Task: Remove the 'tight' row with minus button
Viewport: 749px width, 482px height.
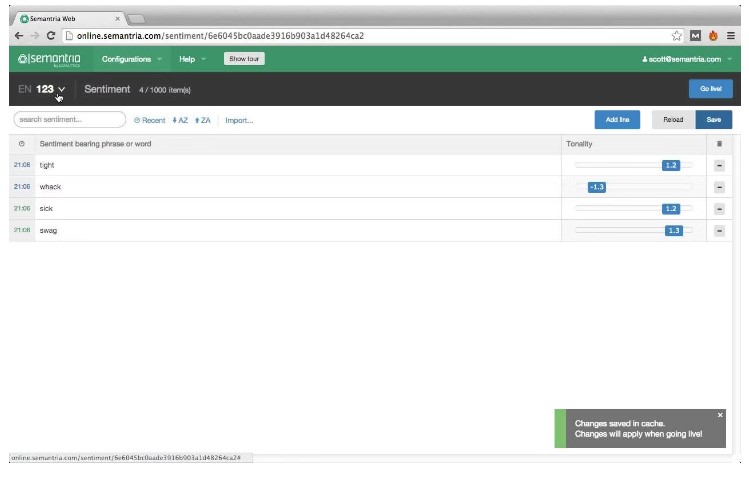Action: click(719, 165)
